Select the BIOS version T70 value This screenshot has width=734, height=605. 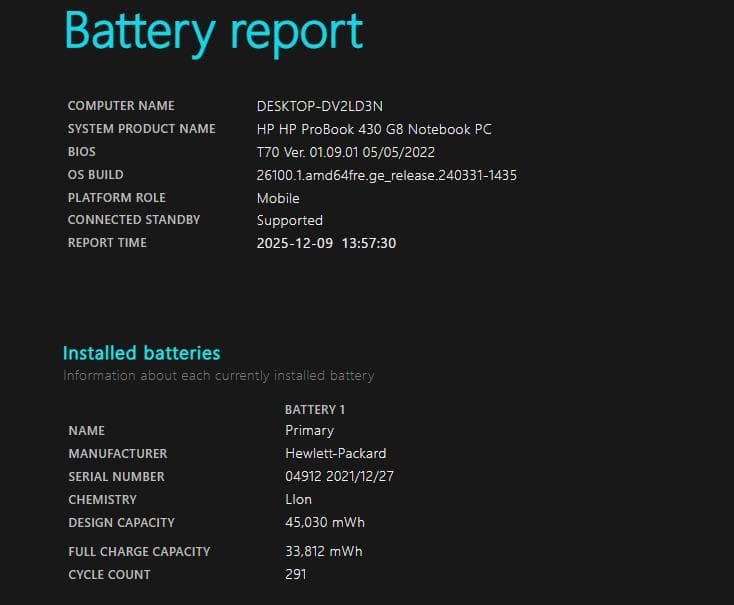click(x=345, y=152)
